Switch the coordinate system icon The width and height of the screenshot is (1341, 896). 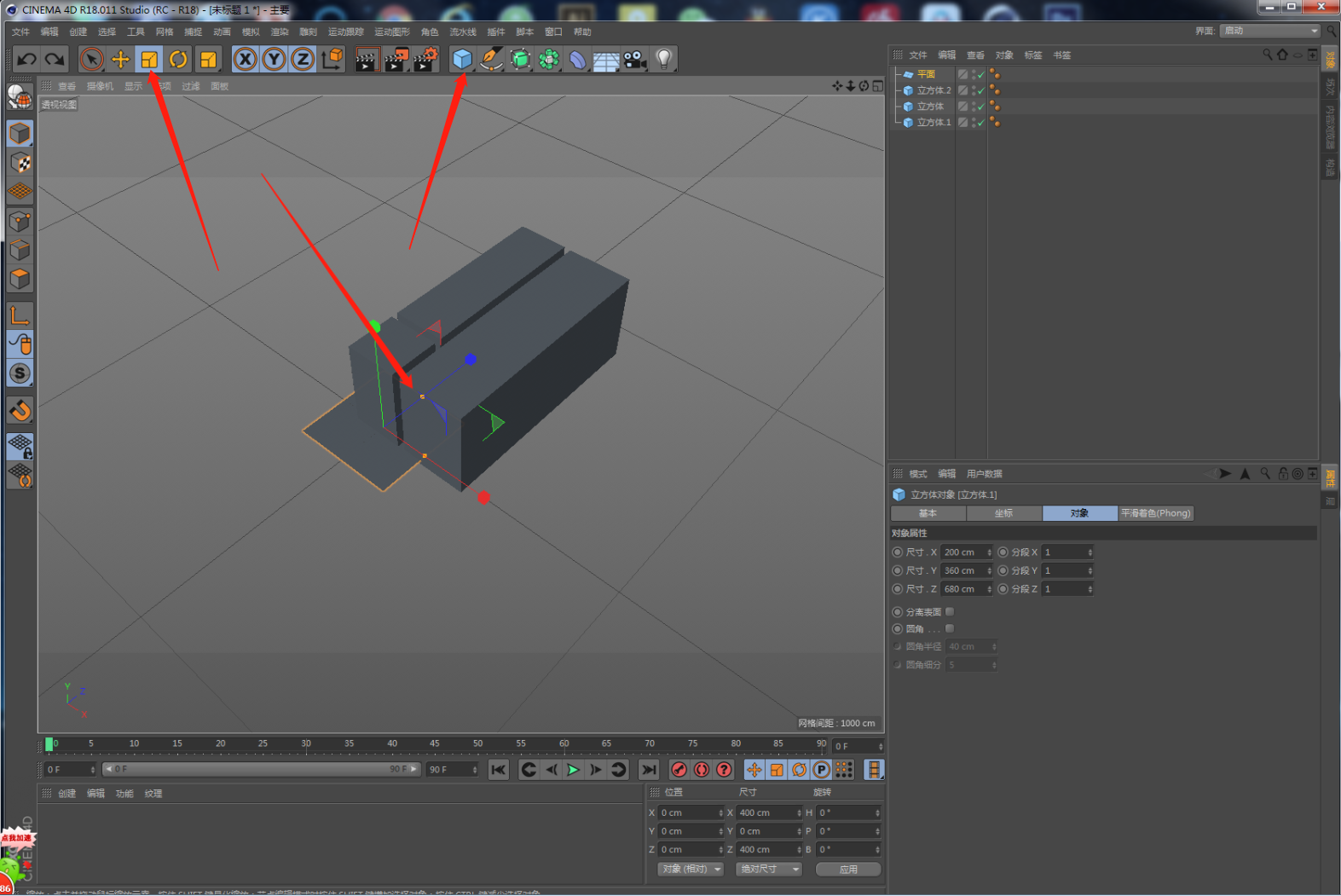332,59
